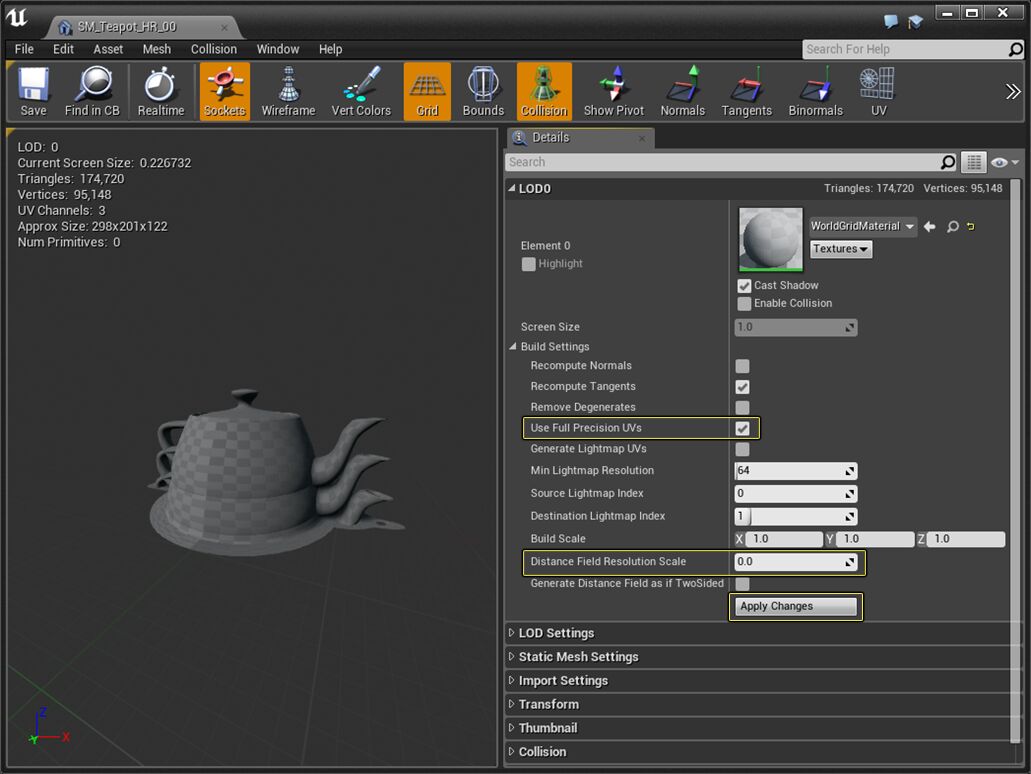Enable Cast Shadow for Element 0
Viewport: 1031px width, 774px height.
[744, 285]
